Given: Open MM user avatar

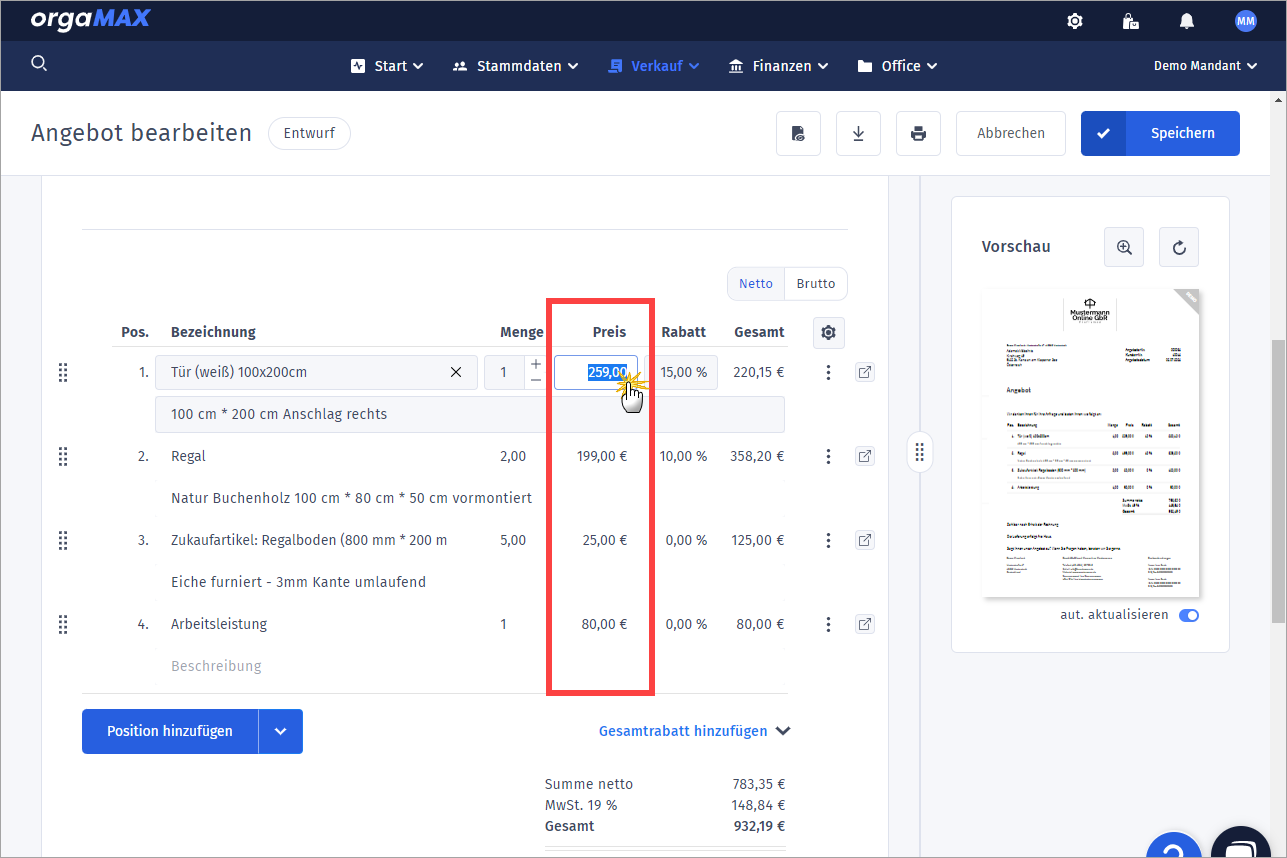Looking at the screenshot, I should [1245, 21].
